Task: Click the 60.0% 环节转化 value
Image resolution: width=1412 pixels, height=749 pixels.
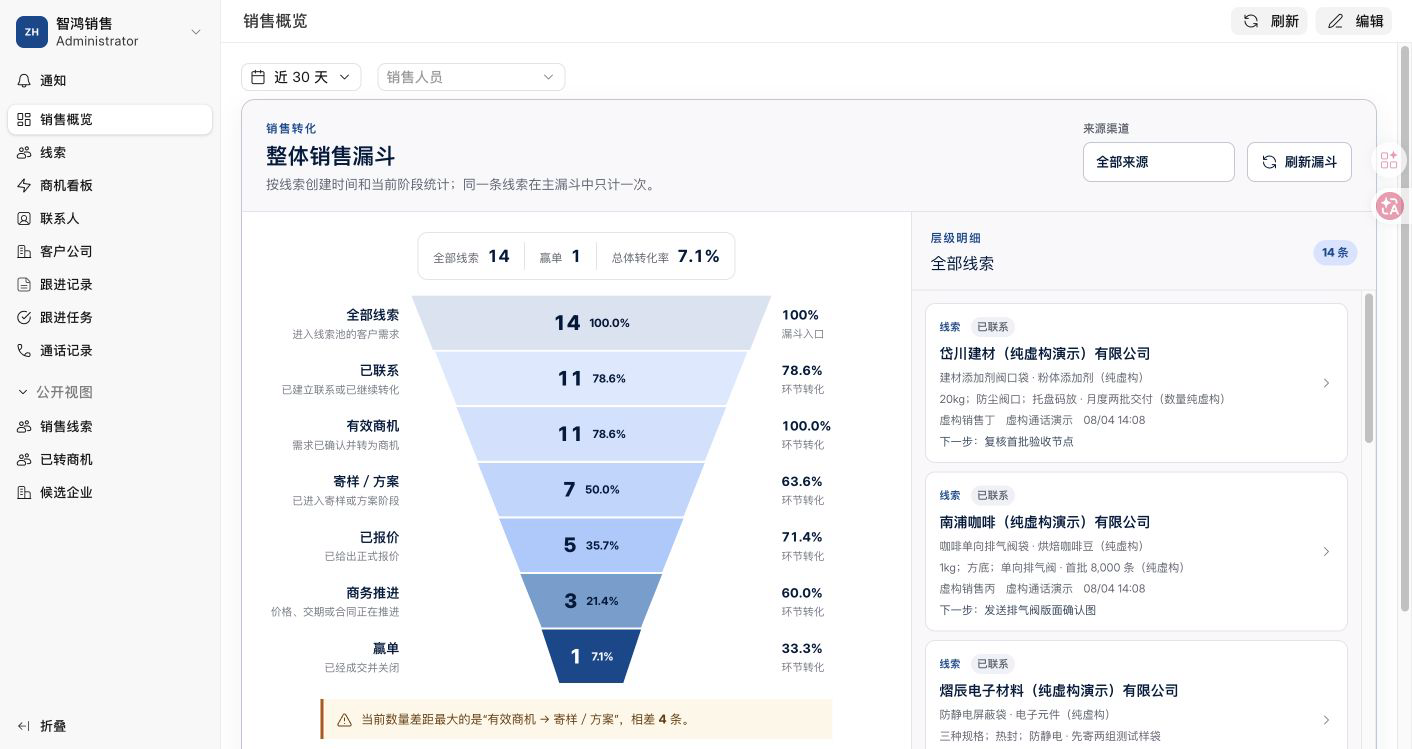Action: pyautogui.click(x=802, y=593)
